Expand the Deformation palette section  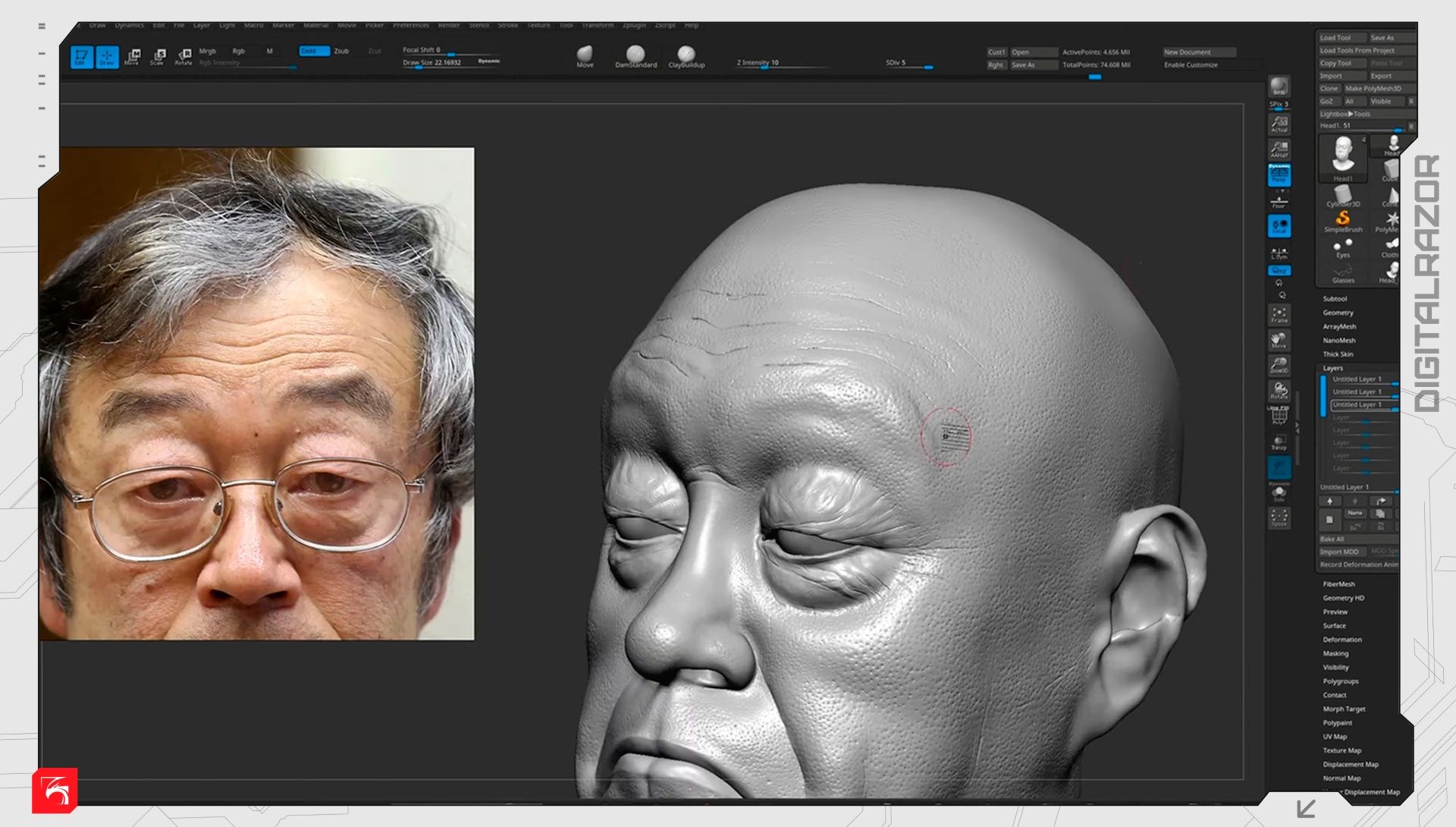[x=1341, y=640]
